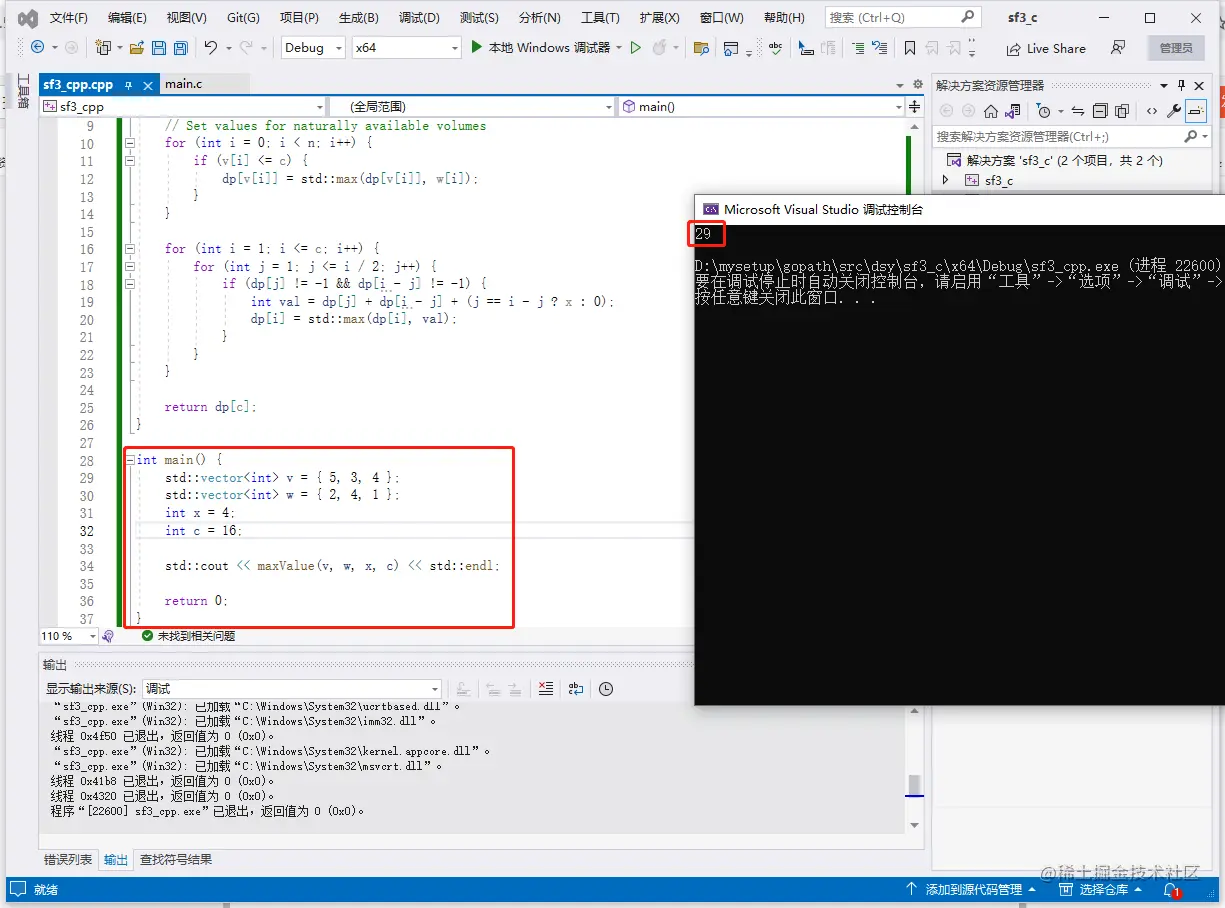Viewport: 1225px width, 908px height.
Task: Toggle auto-hide pin on Solution Explorer panel
Action: [1182, 85]
